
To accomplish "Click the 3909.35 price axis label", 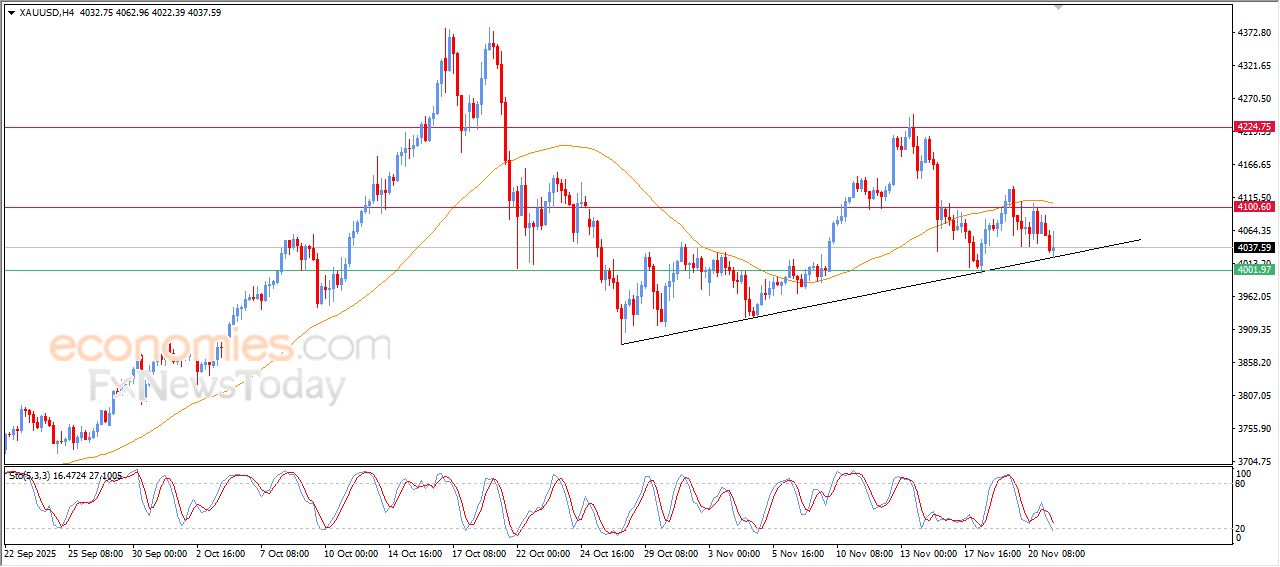I will (x=1254, y=330).
